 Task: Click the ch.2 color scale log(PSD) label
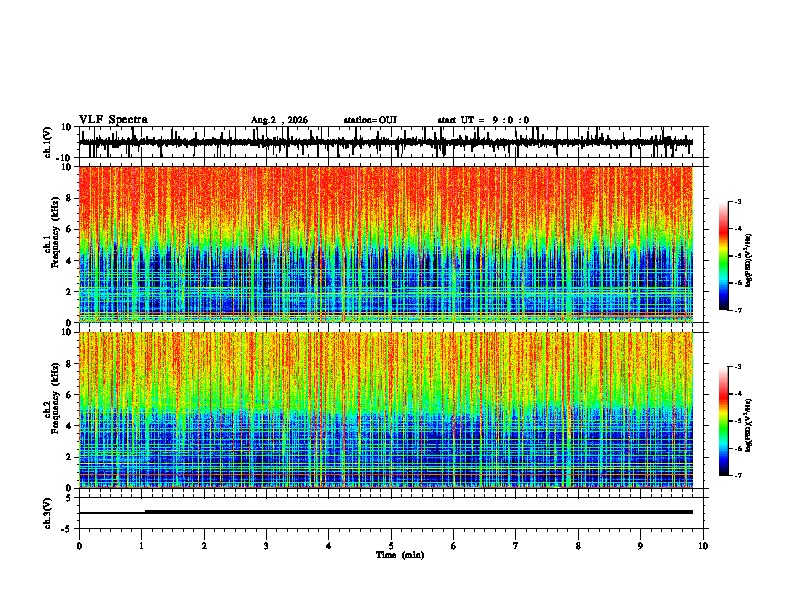[748, 425]
